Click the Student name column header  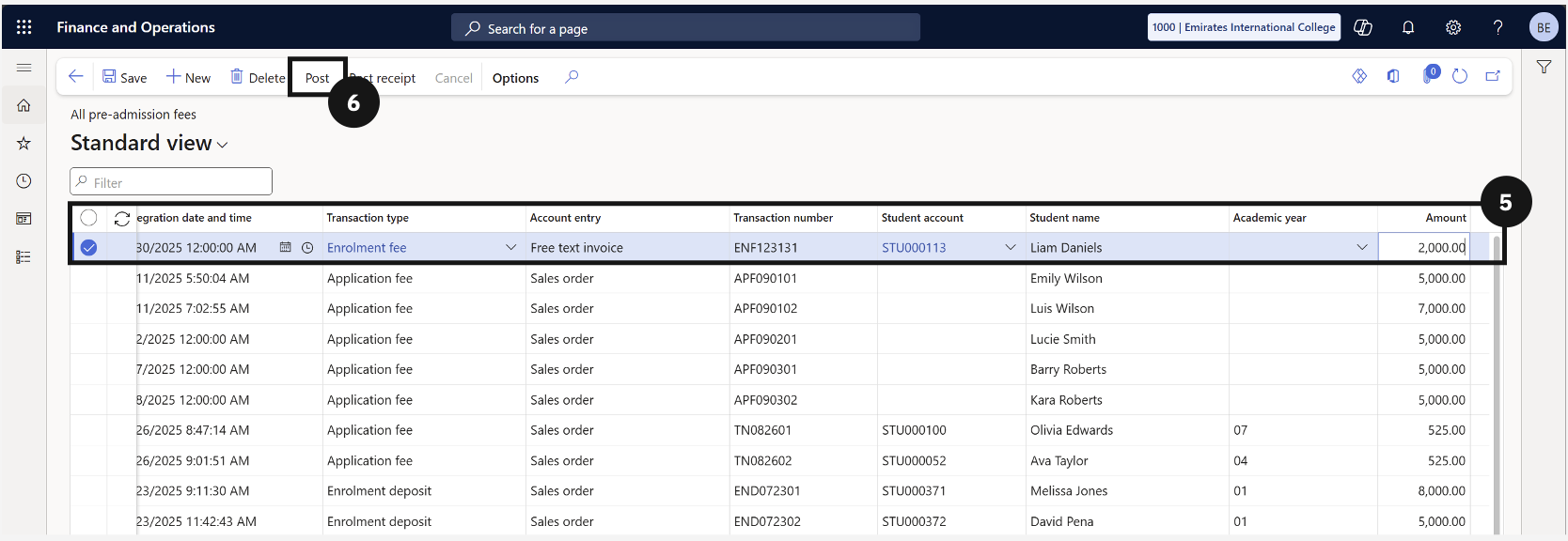1064,218
